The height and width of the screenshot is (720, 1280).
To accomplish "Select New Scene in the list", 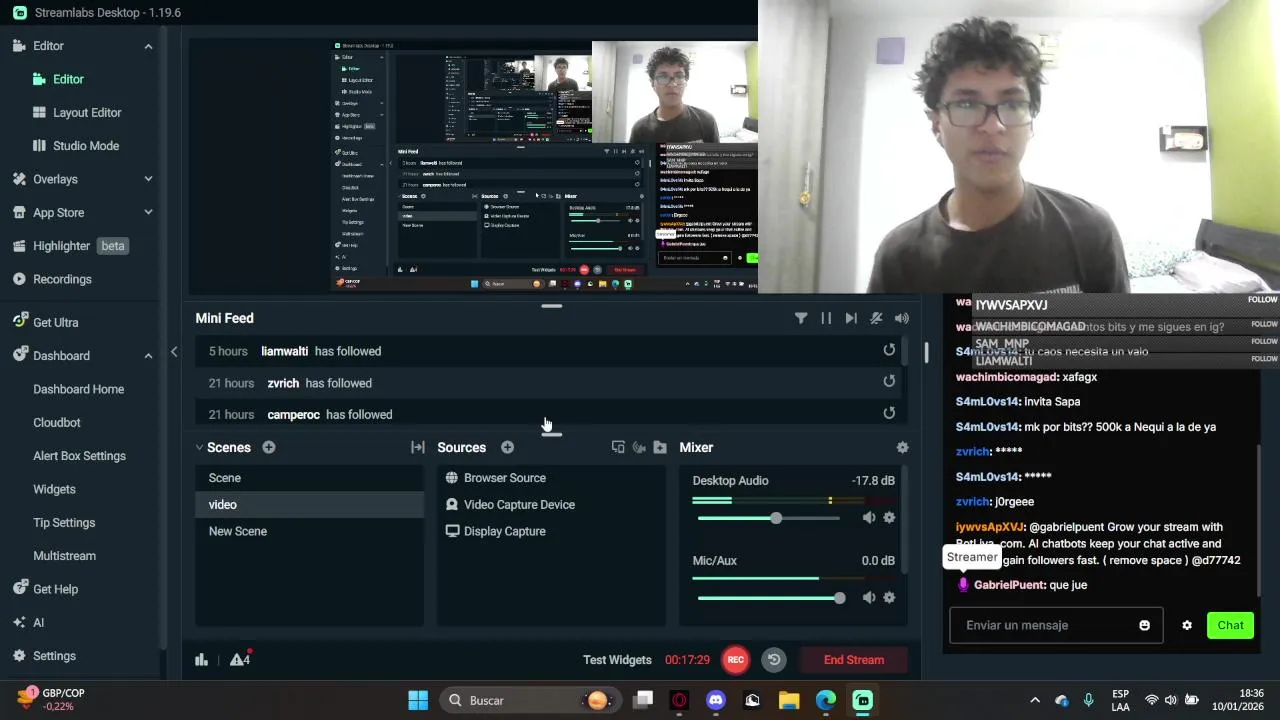I will (x=309, y=531).
